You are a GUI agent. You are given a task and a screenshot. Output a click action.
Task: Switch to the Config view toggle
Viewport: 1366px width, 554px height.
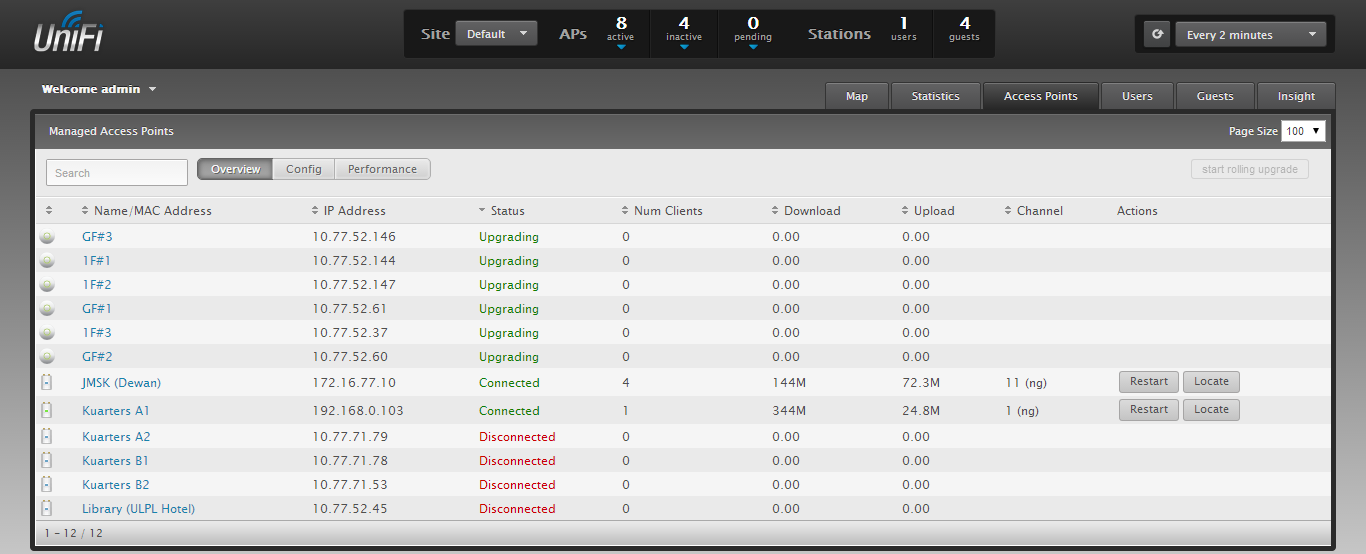[x=303, y=169]
